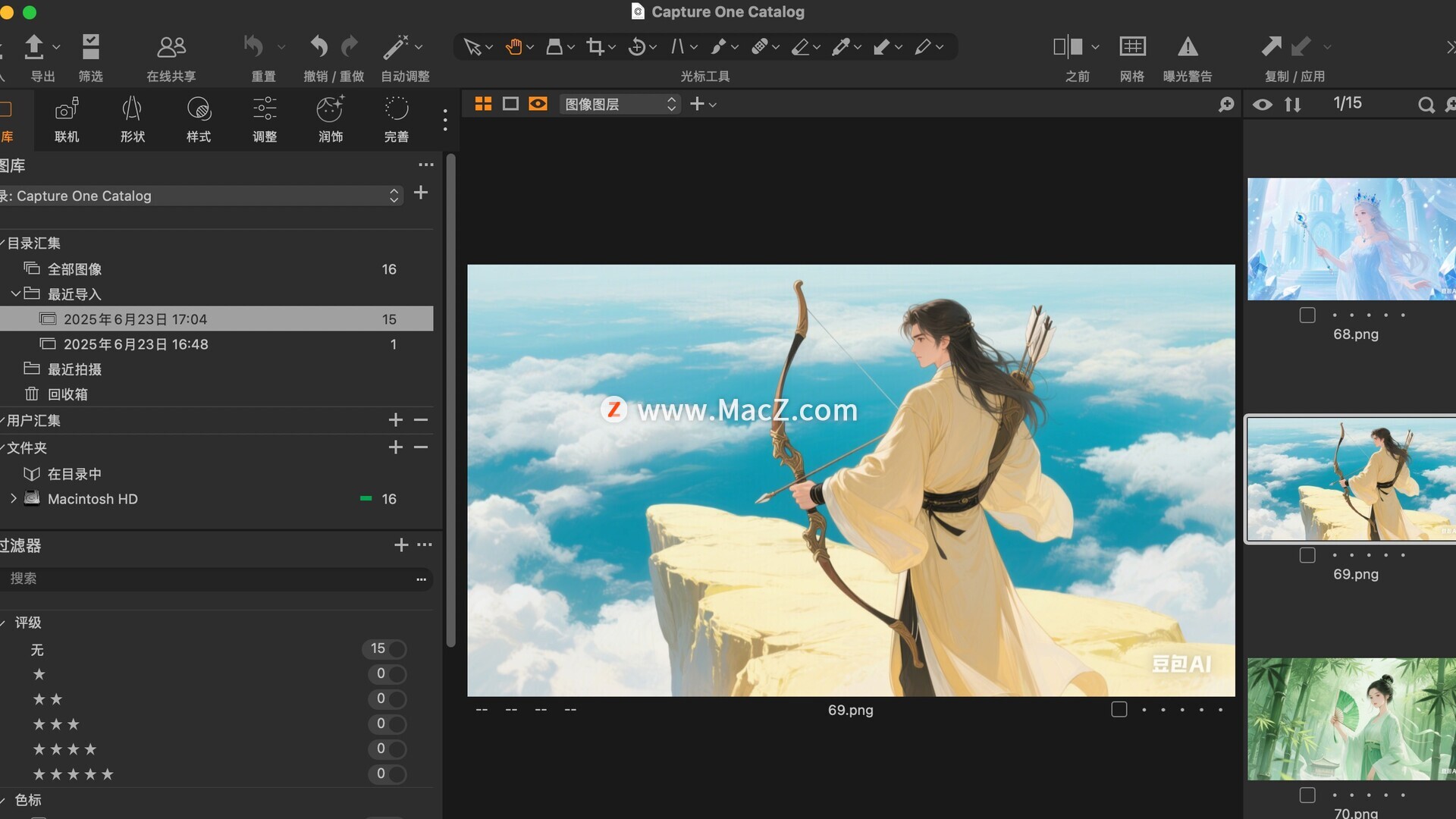Image resolution: width=1456 pixels, height=819 pixels.
Task: Click the Undo arrow icon
Action: 319,47
